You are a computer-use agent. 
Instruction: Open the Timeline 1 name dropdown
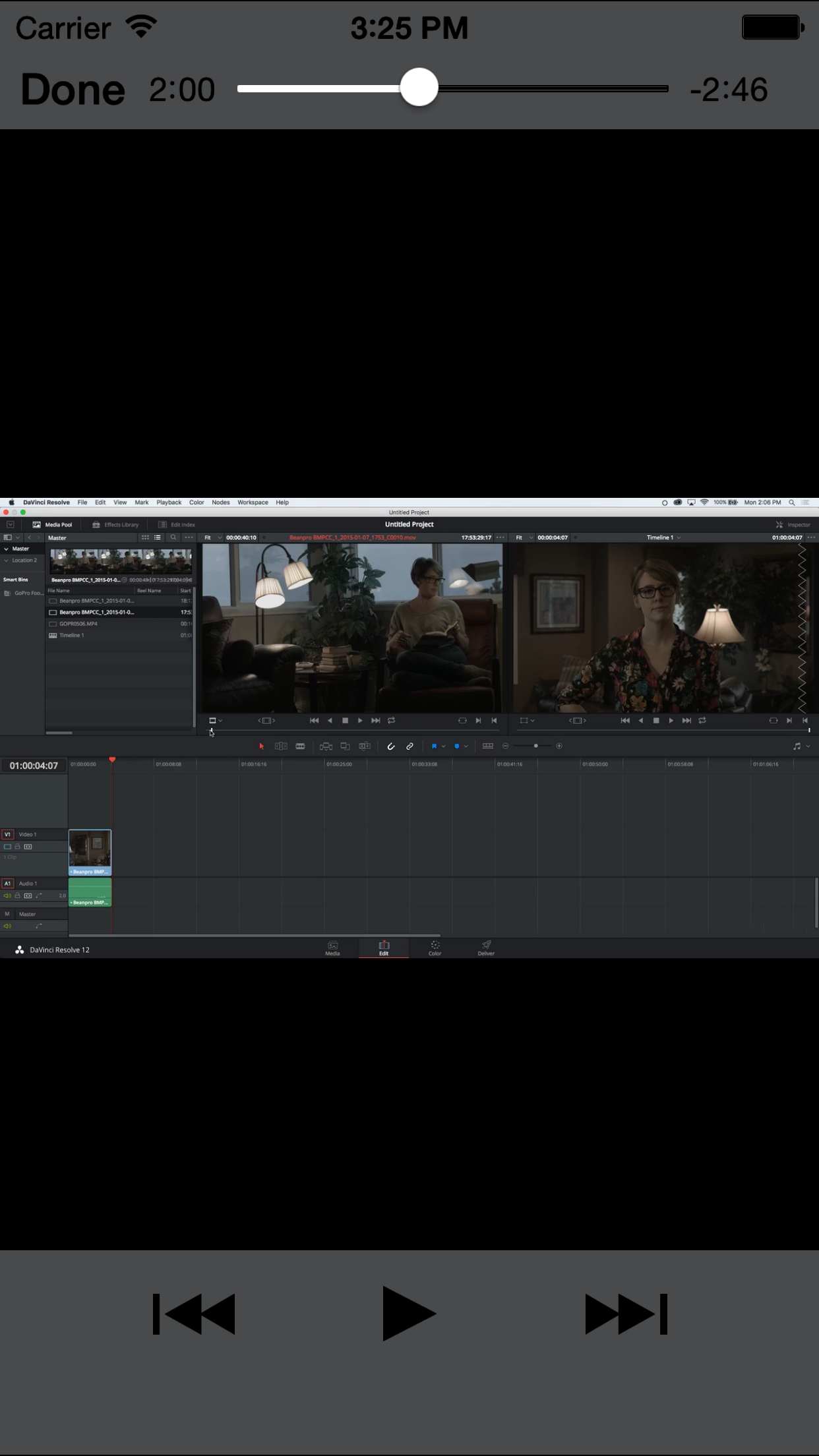679,537
